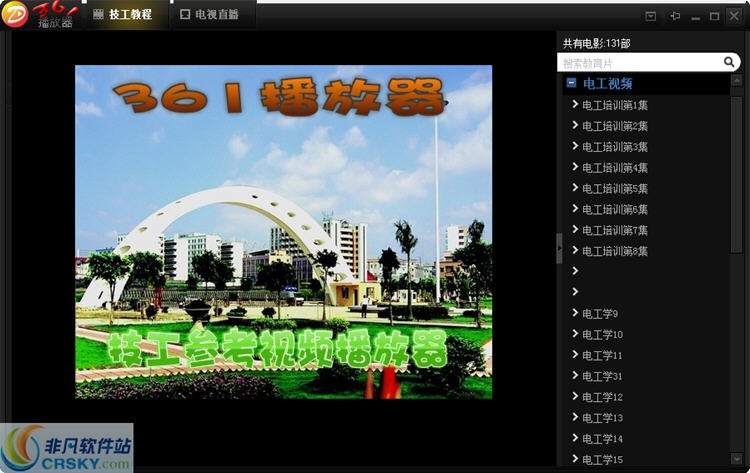Expand chevron beside 电工培训第3集

point(575,145)
